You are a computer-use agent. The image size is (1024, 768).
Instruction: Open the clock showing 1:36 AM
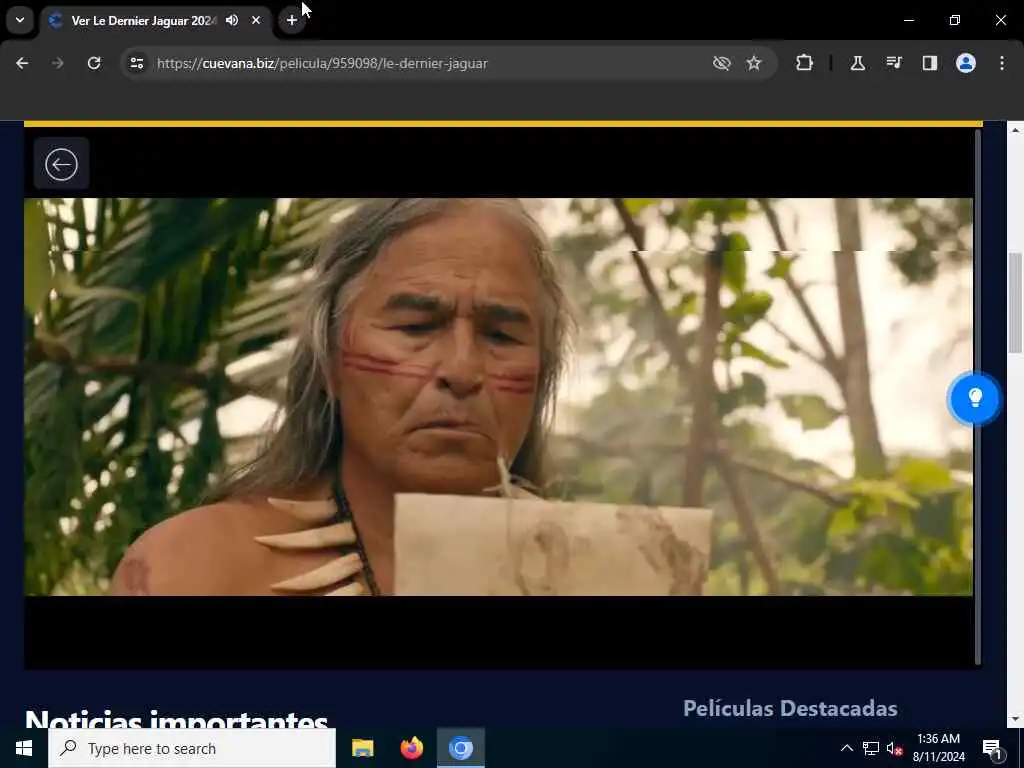pyautogui.click(x=938, y=748)
